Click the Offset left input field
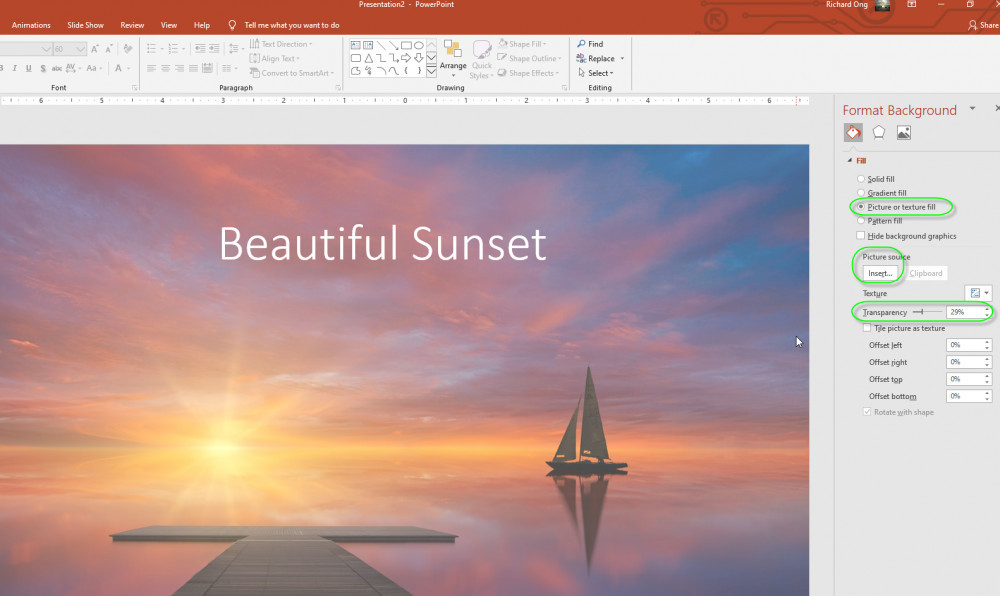Screen dimensions: 1000x596 964,345
